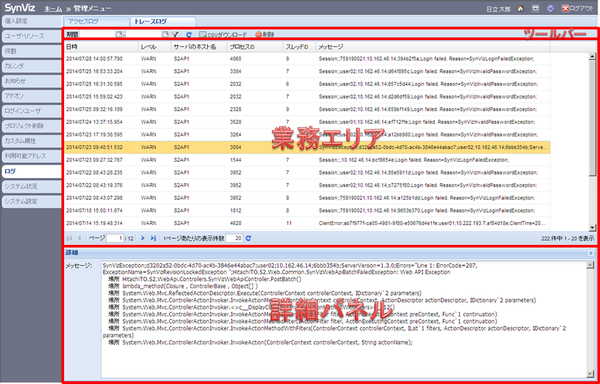Select log row 2014/07/24 13:37:15.954
The image size is (600, 384).
pyautogui.click(x=307, y=122)
